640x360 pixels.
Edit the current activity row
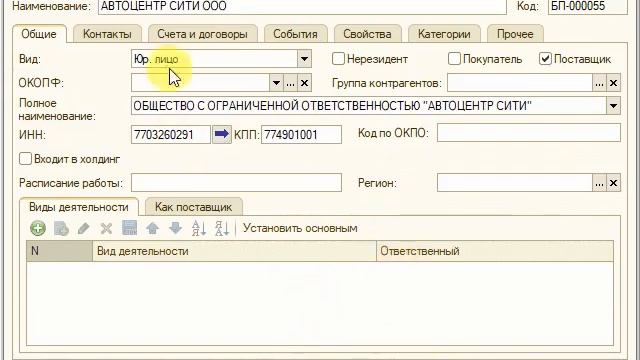tap(84, 228)
